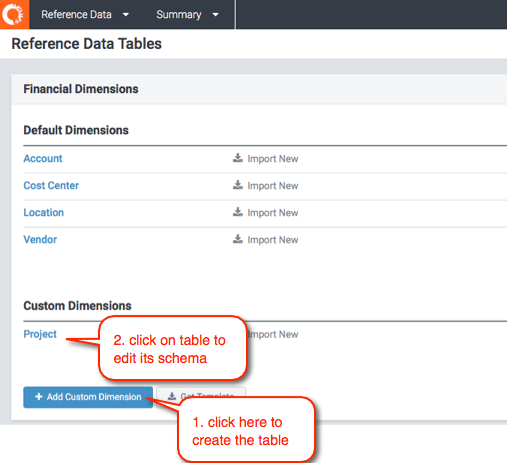The height and width of the screenshot is (463, 507).
Task: Expand the Reference Data dropdown arrow
Action: pyautogui.click(x=126, y=15)
